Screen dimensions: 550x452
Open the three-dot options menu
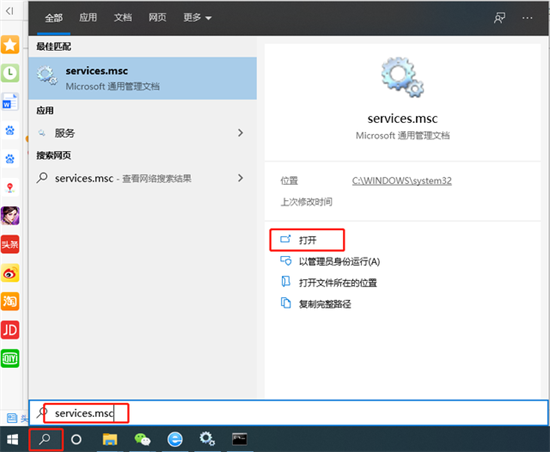click(x=527, y=18)
